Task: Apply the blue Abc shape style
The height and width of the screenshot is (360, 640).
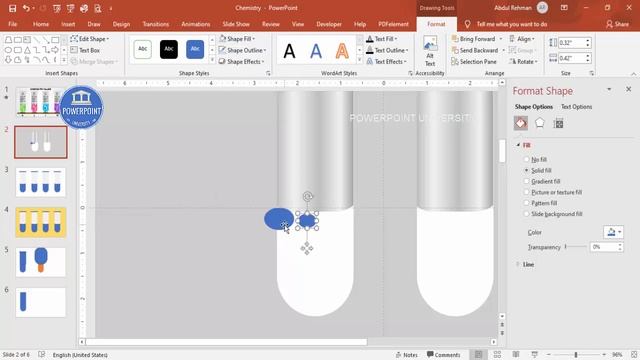Action: 195,49
